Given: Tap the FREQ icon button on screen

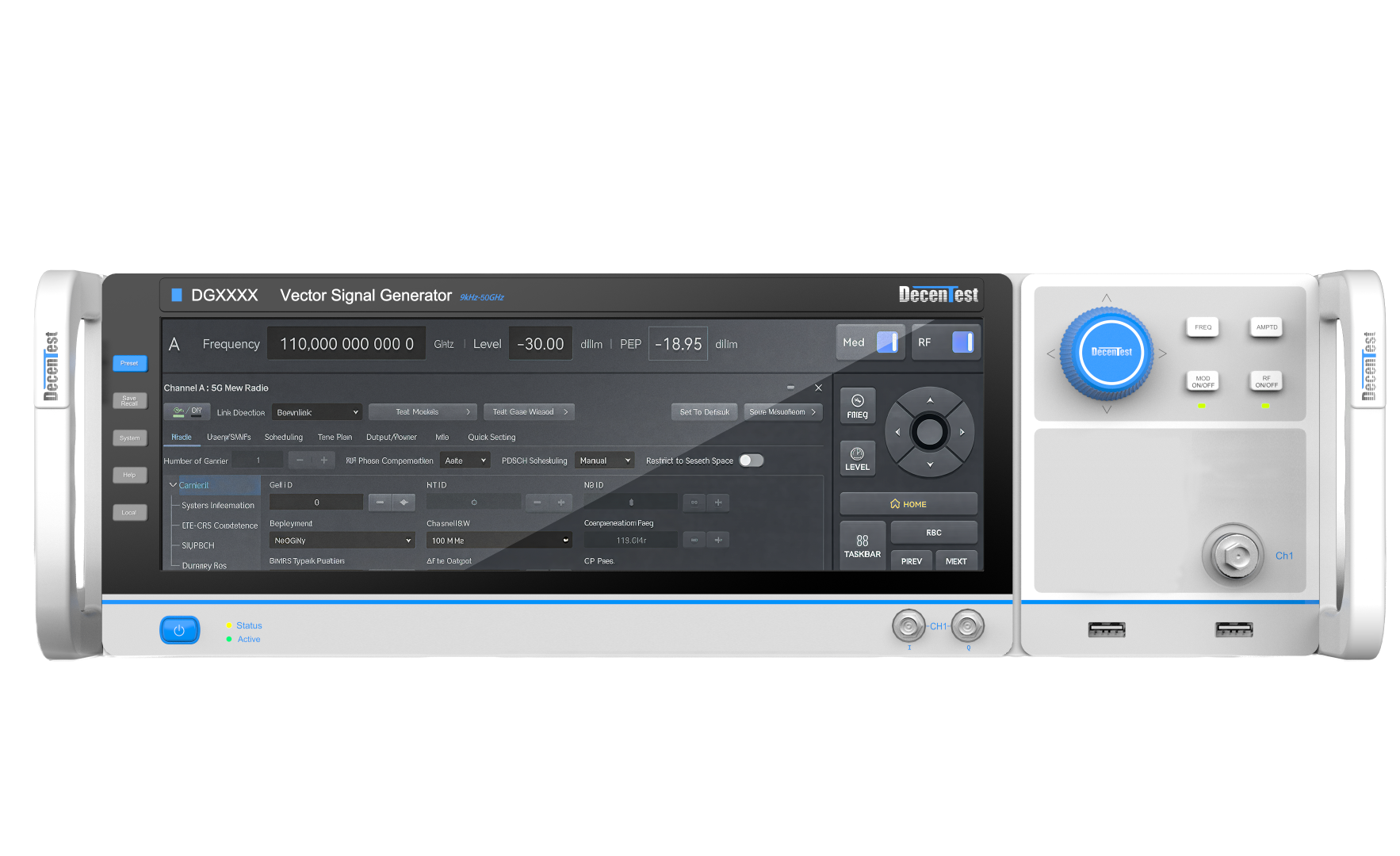Looking at the screenshot, I should 857,406.
